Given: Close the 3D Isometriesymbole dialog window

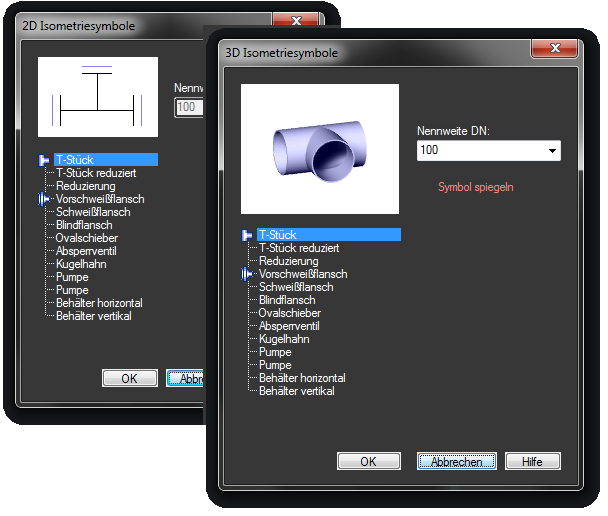Looking at the screenshot, I should [553, 50].
